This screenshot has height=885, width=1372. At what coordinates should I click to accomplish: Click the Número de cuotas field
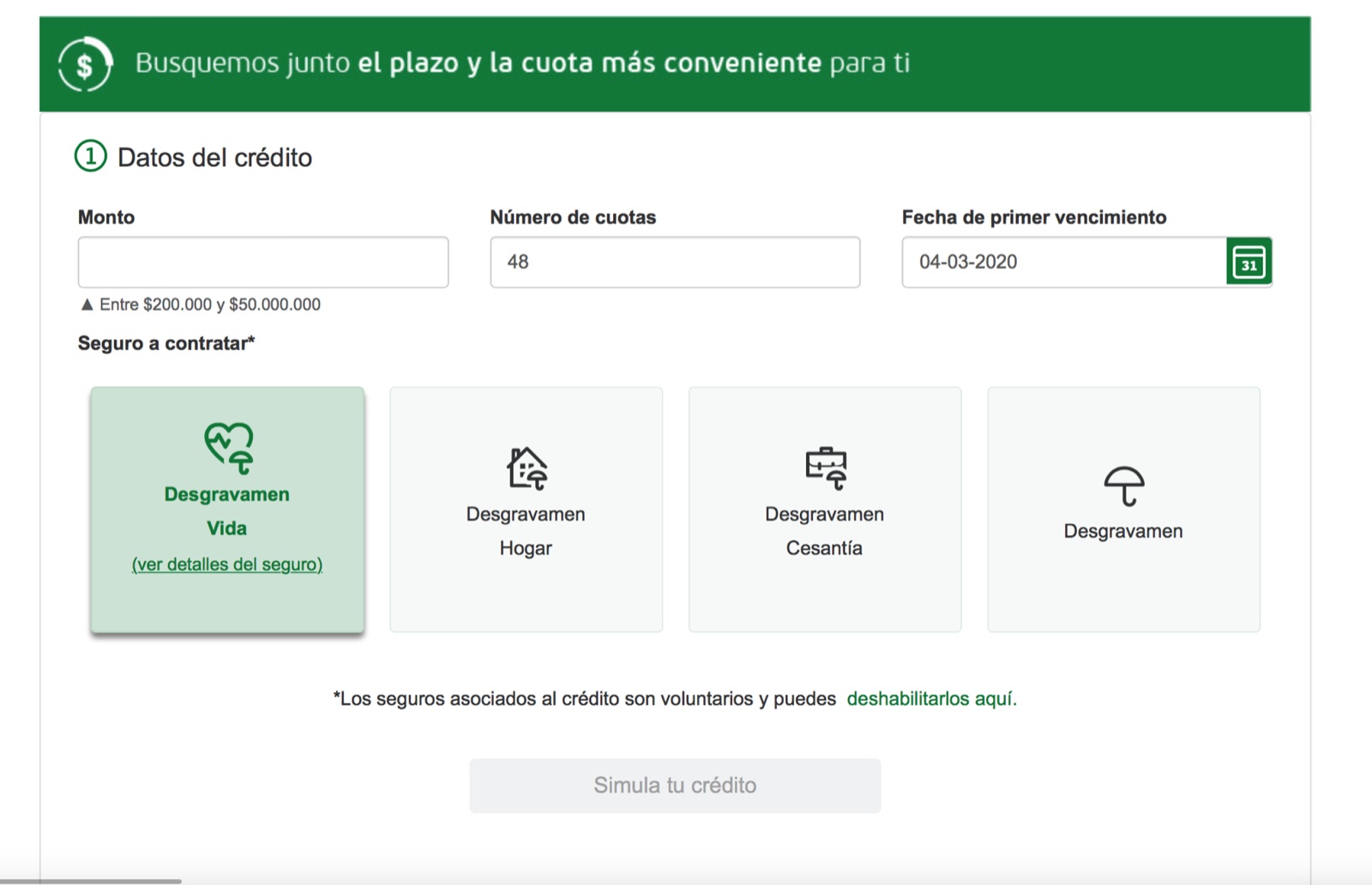[675, 262]
